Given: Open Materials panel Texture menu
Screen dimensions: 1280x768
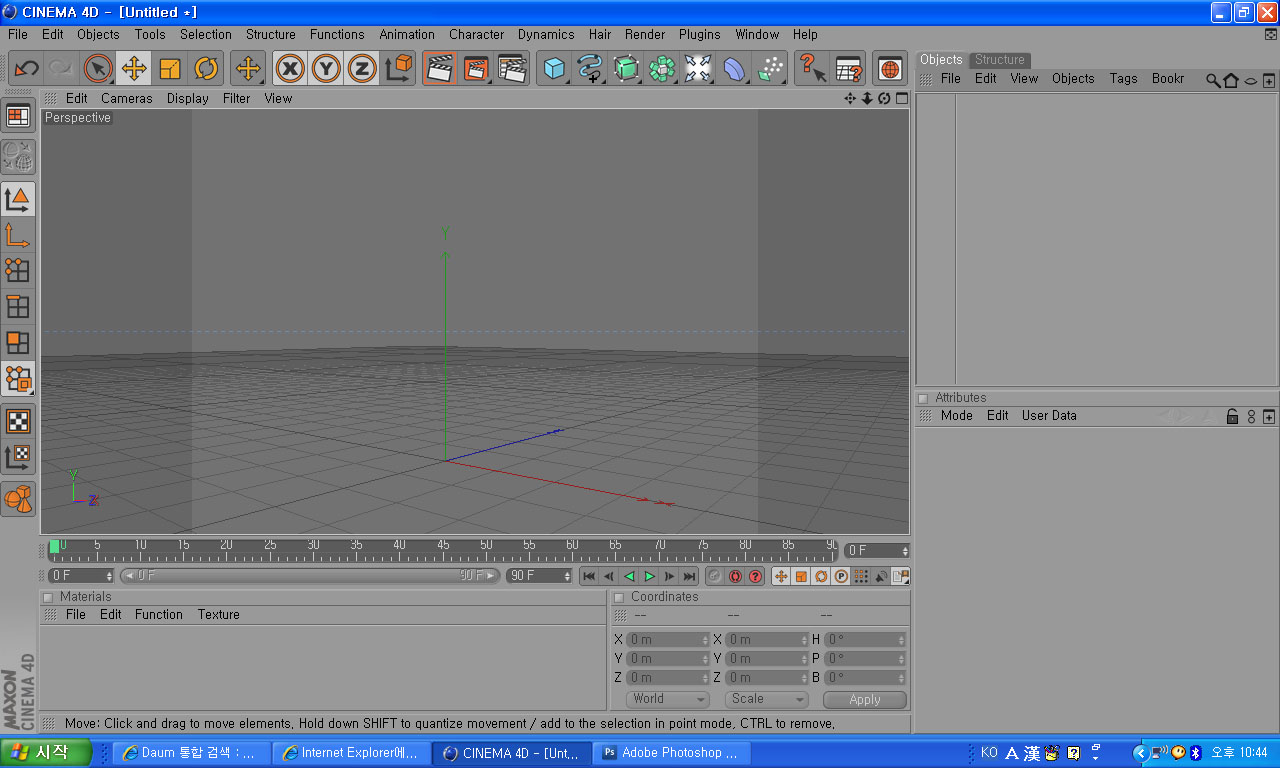Looking at the screenshot, I should pos(219,614).
